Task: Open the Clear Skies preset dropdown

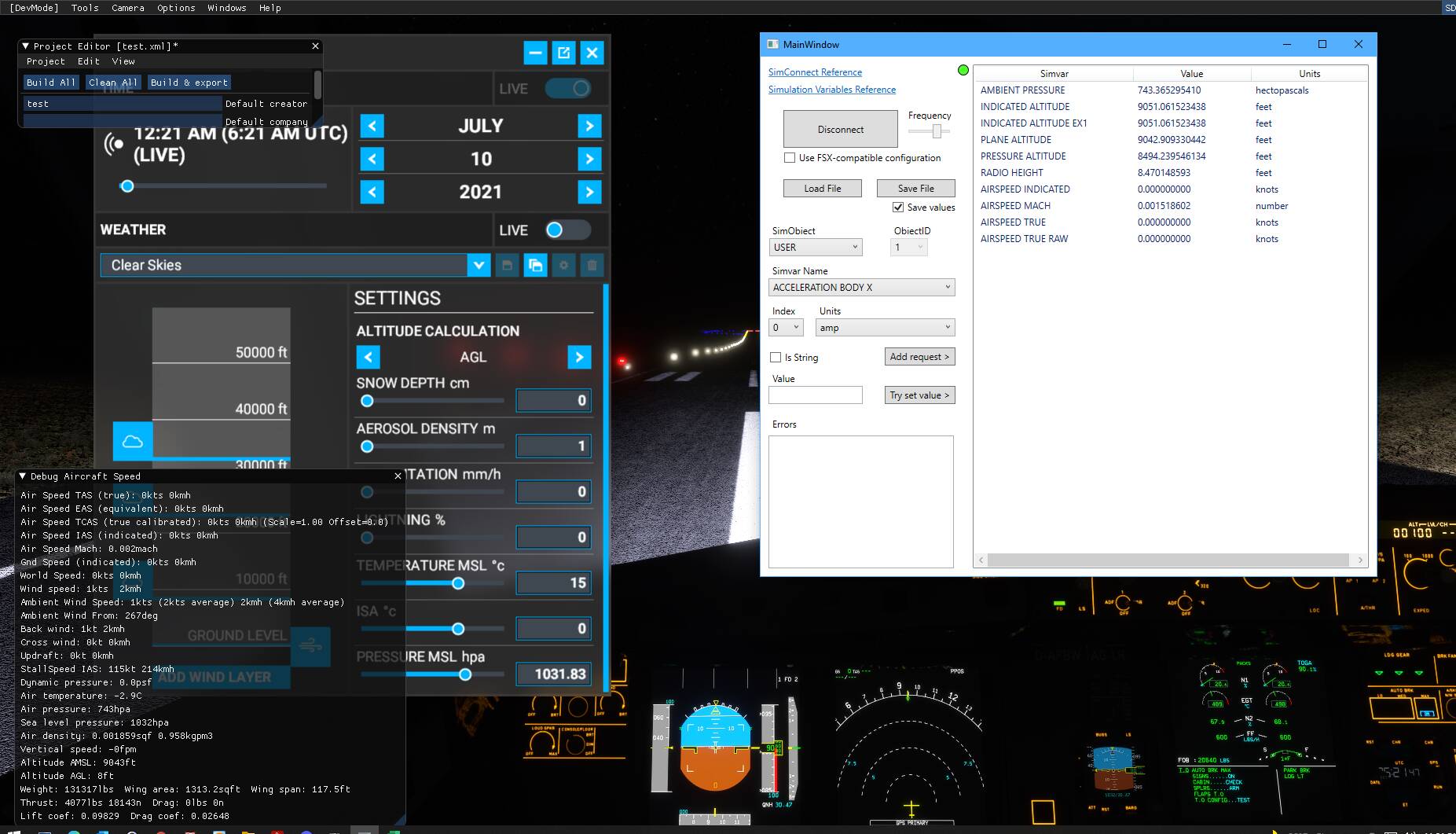Action: tap(479, 265)
